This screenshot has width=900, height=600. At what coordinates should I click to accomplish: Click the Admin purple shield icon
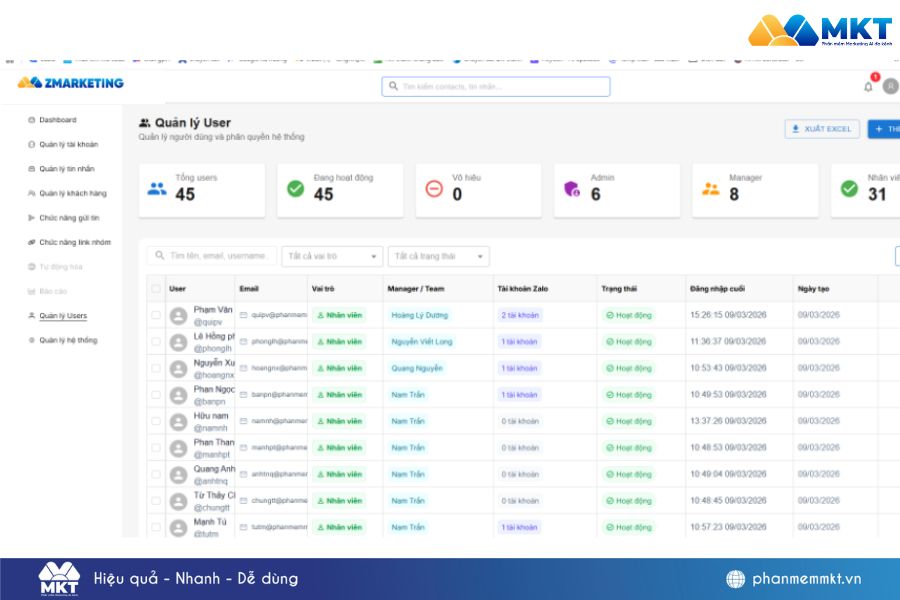572,188
